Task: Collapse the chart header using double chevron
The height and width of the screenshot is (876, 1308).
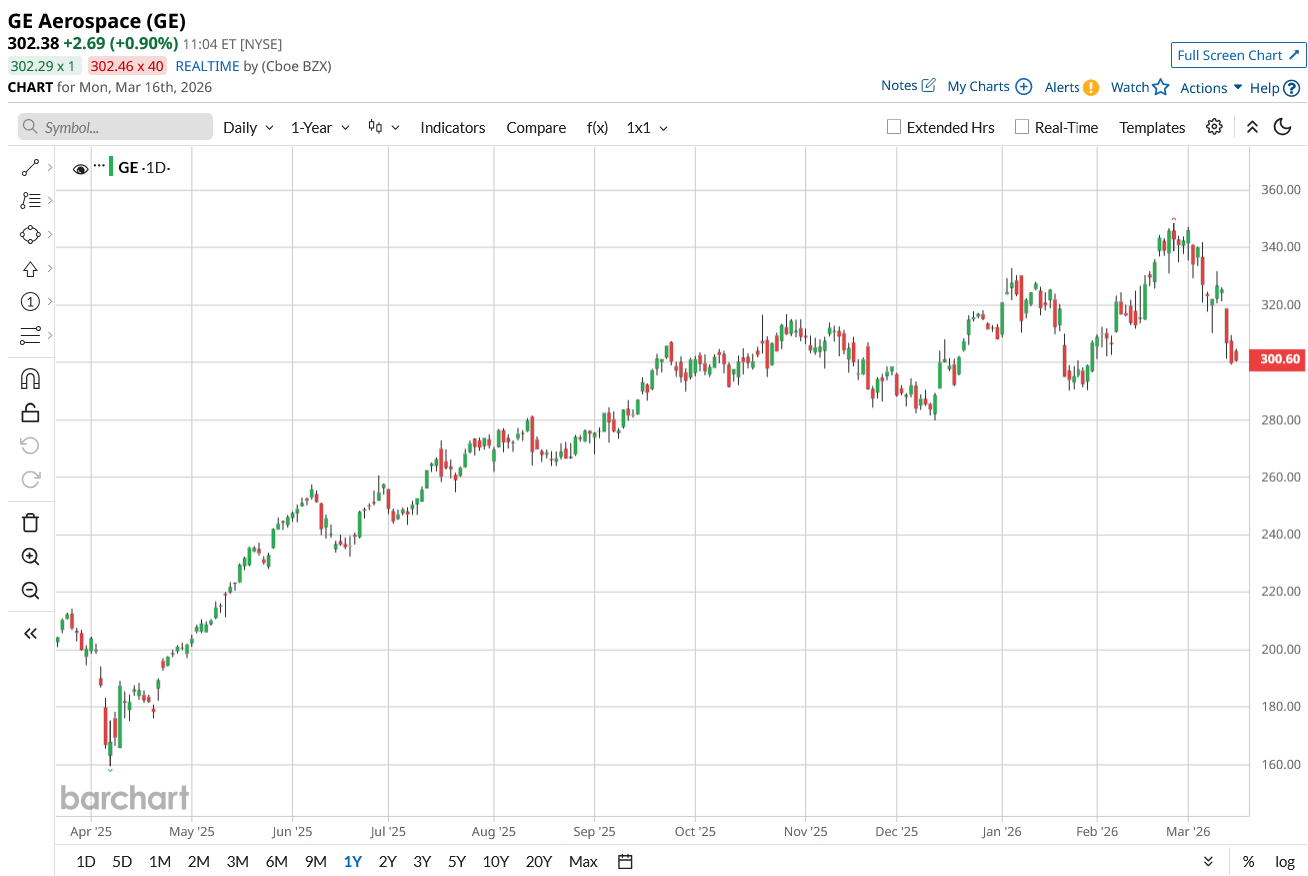Action: point(1252,127)
